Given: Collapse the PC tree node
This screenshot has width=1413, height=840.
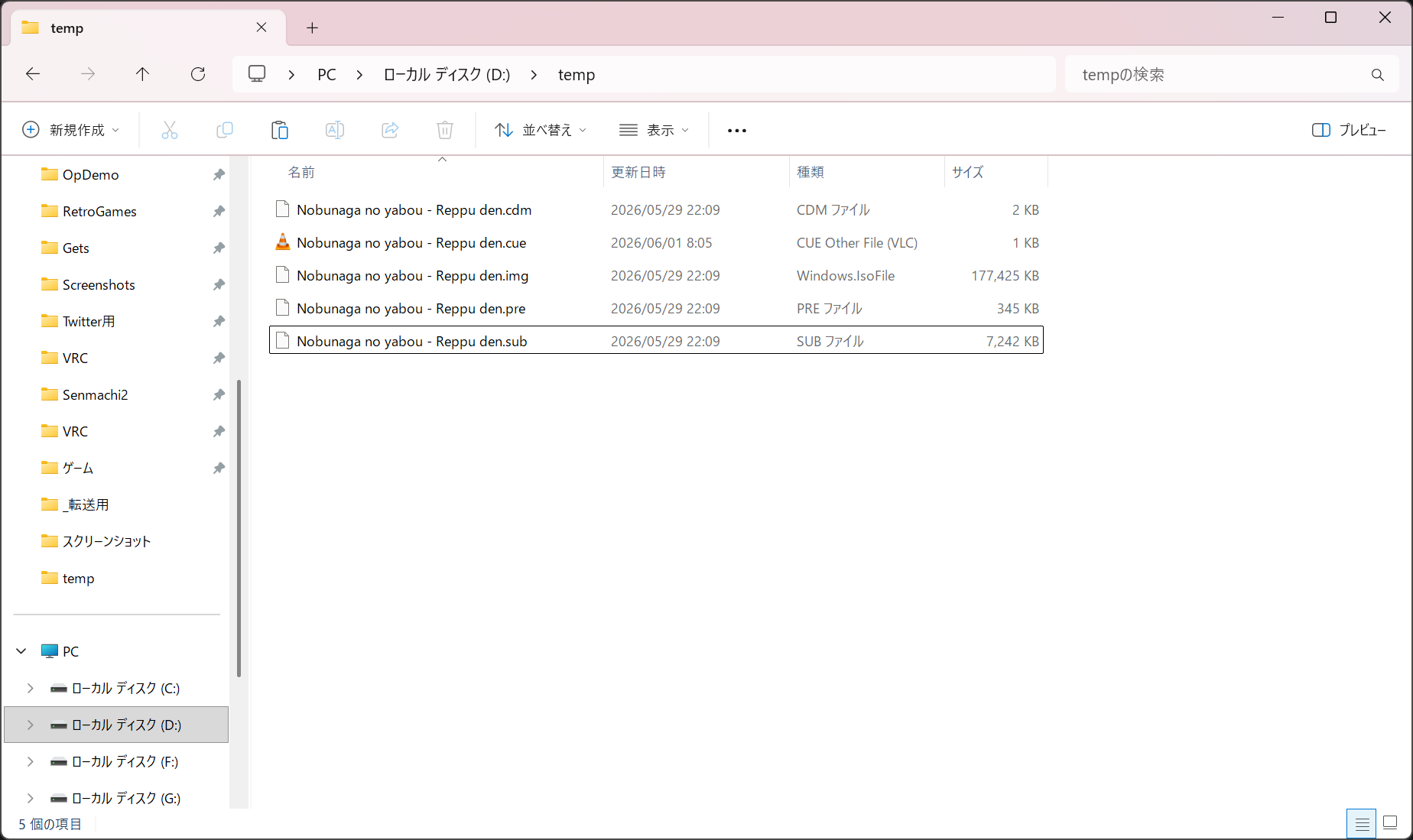Looking at the screenshot, I should point(21,651).
